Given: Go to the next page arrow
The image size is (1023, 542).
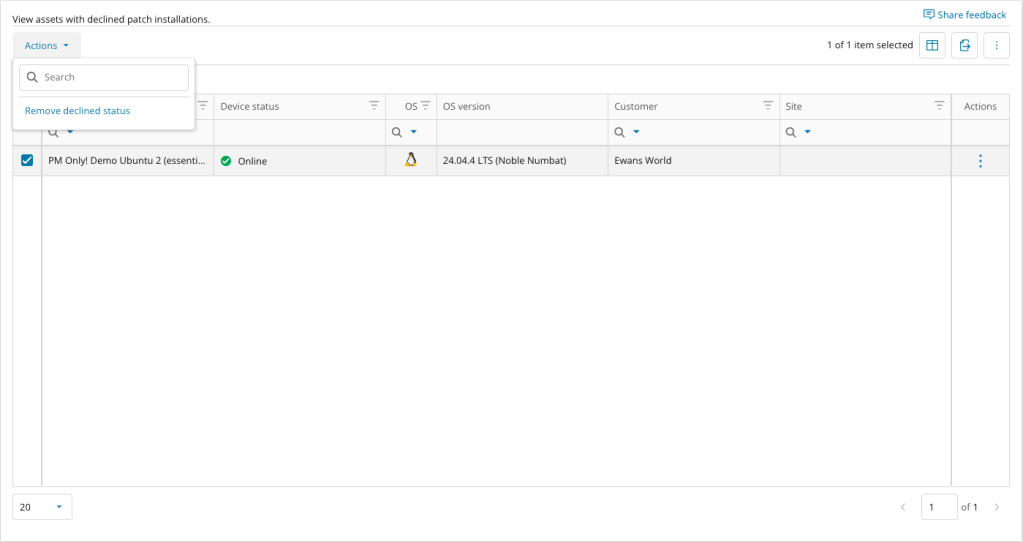Looking at the screenshot, I should (996, 507).
